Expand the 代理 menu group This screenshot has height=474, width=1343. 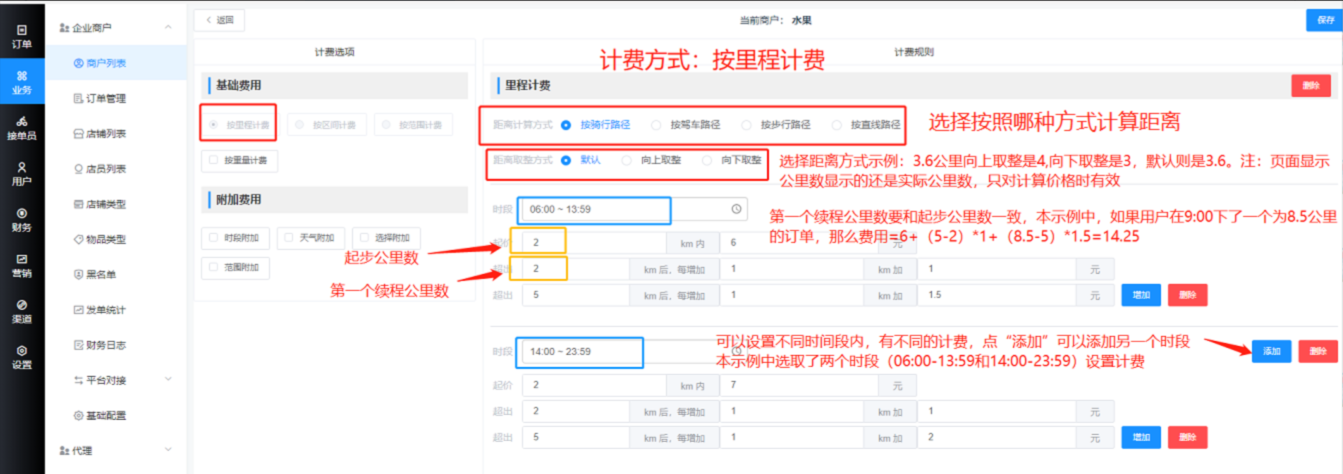[167, 451]
